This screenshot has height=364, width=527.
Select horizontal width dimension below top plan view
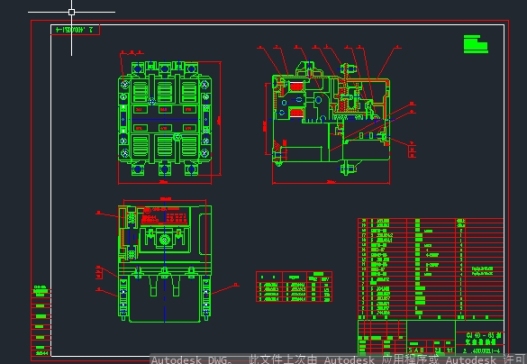point(165,183)
